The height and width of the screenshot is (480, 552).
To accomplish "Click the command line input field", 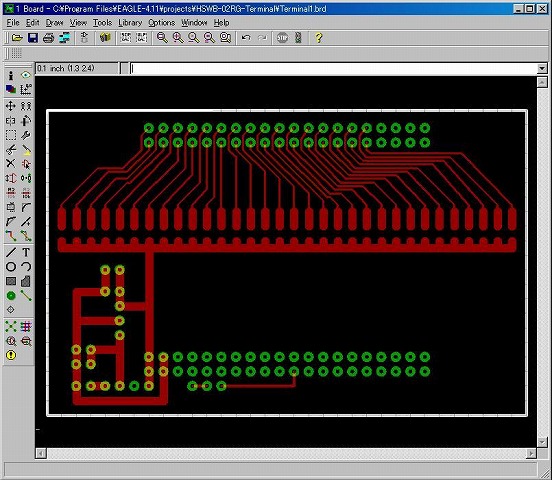I will (334, 68).
